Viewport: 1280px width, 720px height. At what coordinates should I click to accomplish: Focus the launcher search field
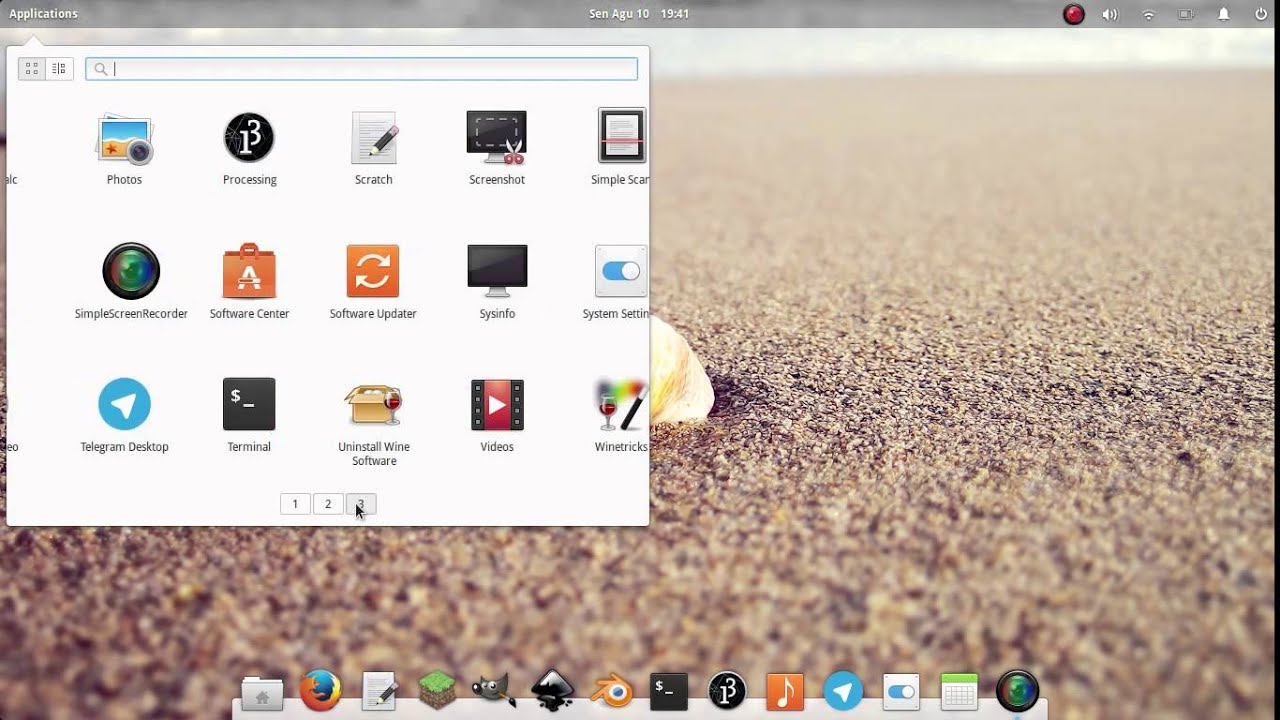[361, 68]
